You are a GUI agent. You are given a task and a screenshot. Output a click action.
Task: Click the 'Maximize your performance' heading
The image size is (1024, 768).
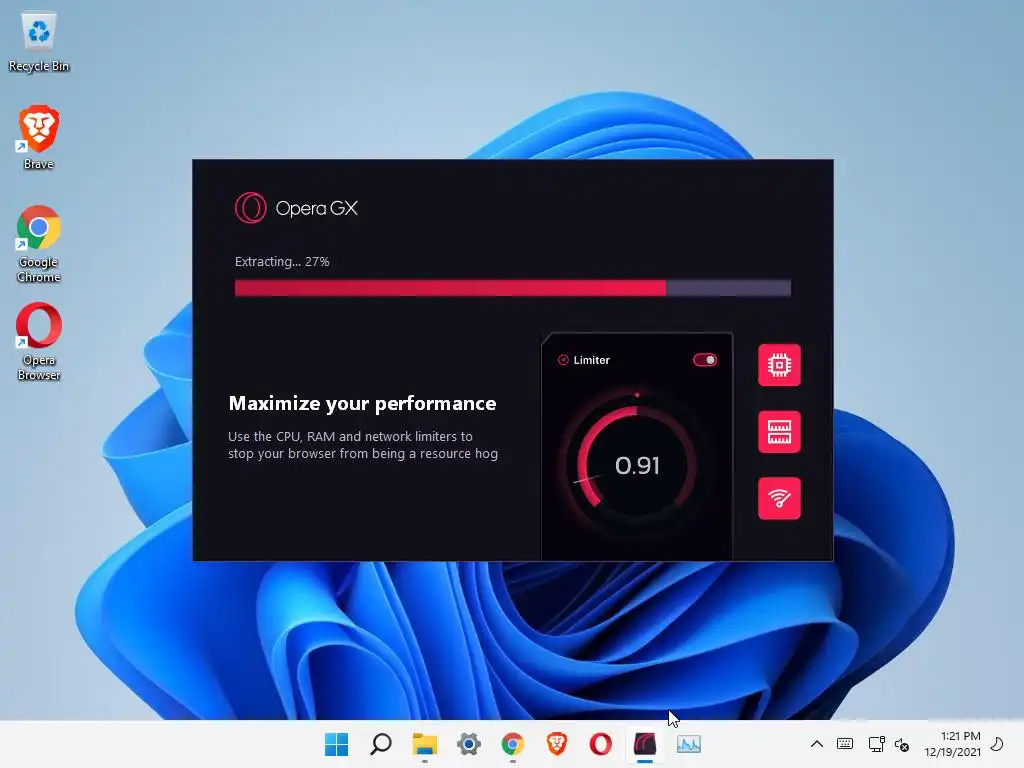(362, 404)
